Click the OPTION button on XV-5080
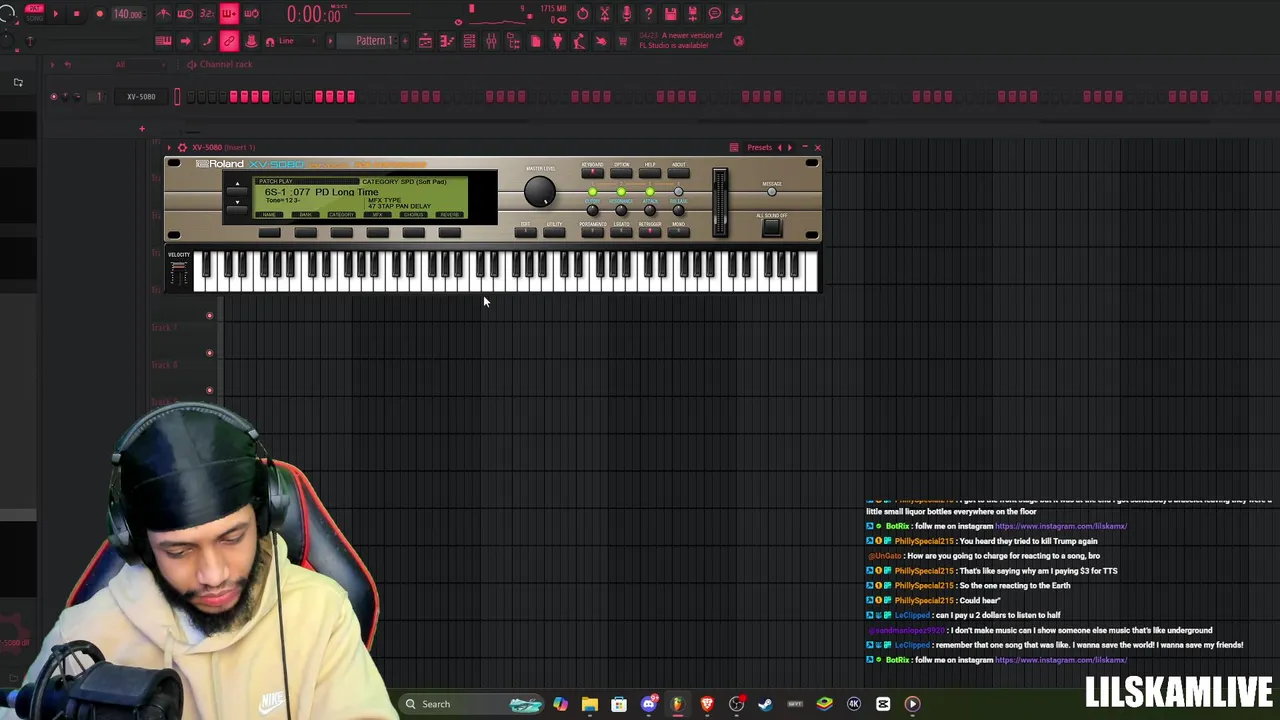 (621, 172)
